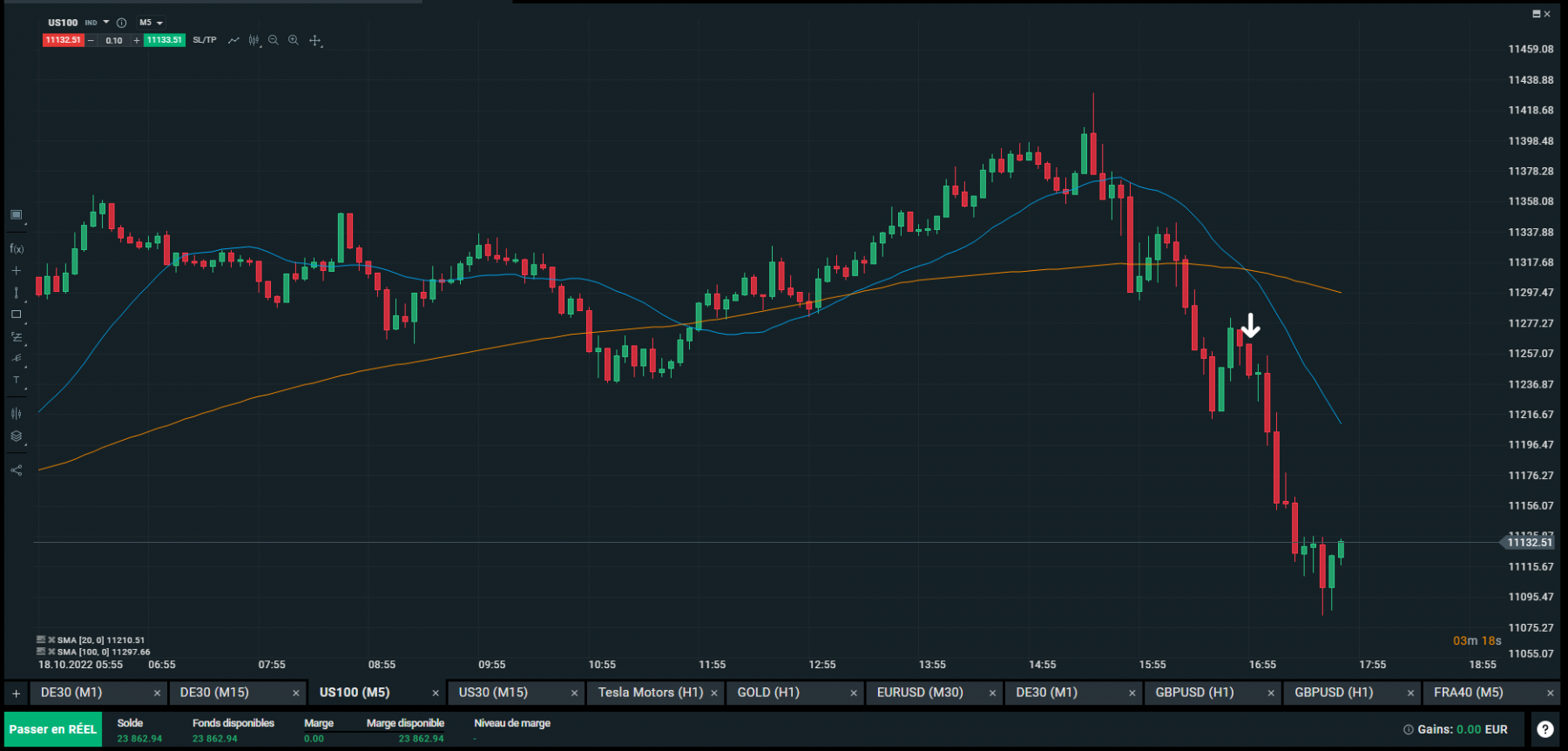Screen dimensions: 1568x751
Task: Click the share chart icon
Action: (16, 470)
